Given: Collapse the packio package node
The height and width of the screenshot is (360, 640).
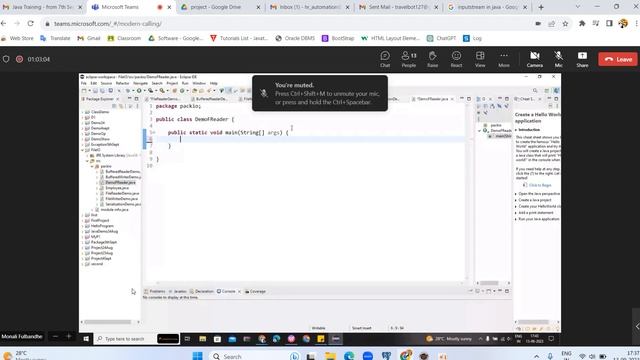Looking at the screenshot, I should pyautogui.click(x=92, y=166).
